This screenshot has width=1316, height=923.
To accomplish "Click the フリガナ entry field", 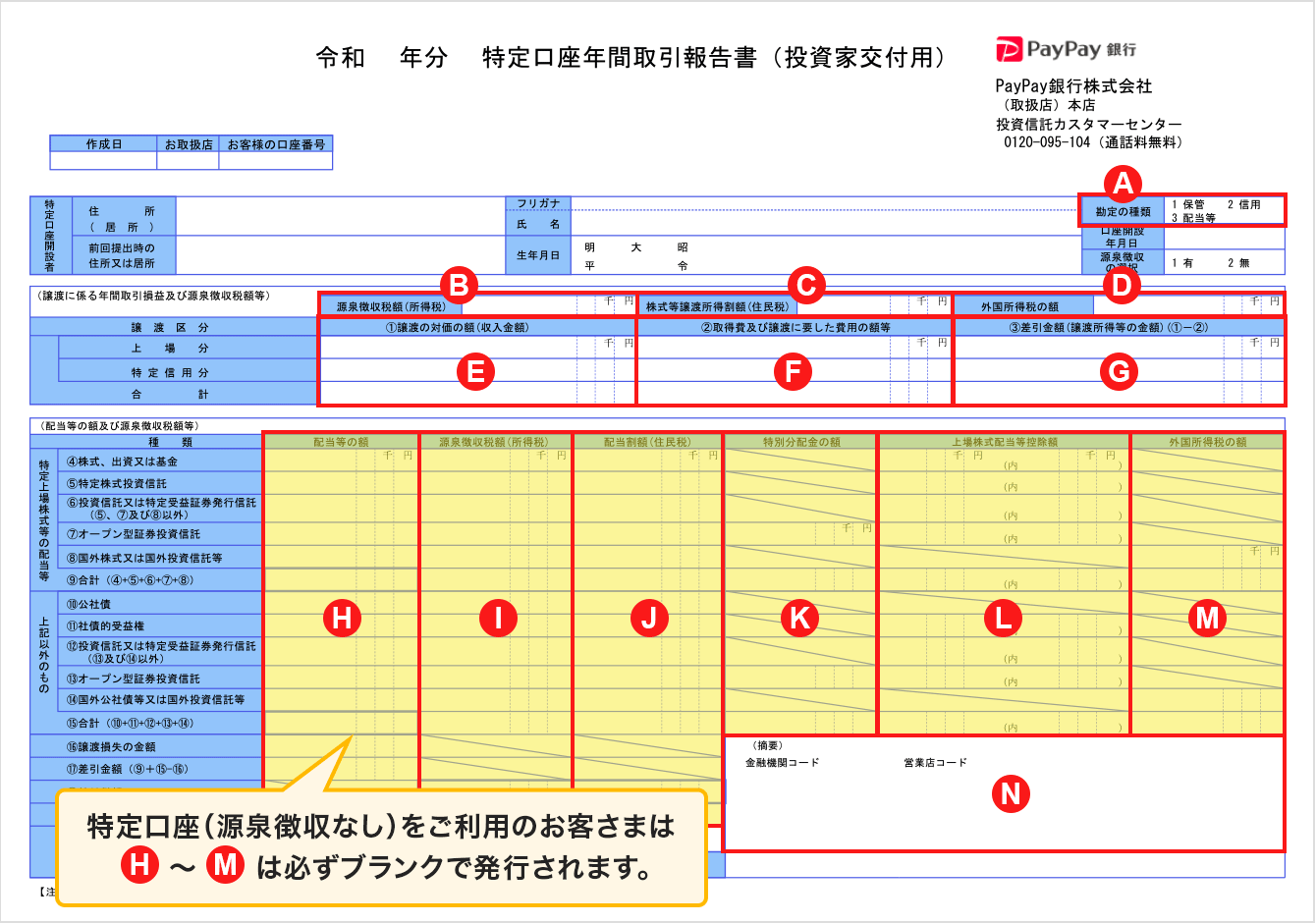I will [823, 203].
